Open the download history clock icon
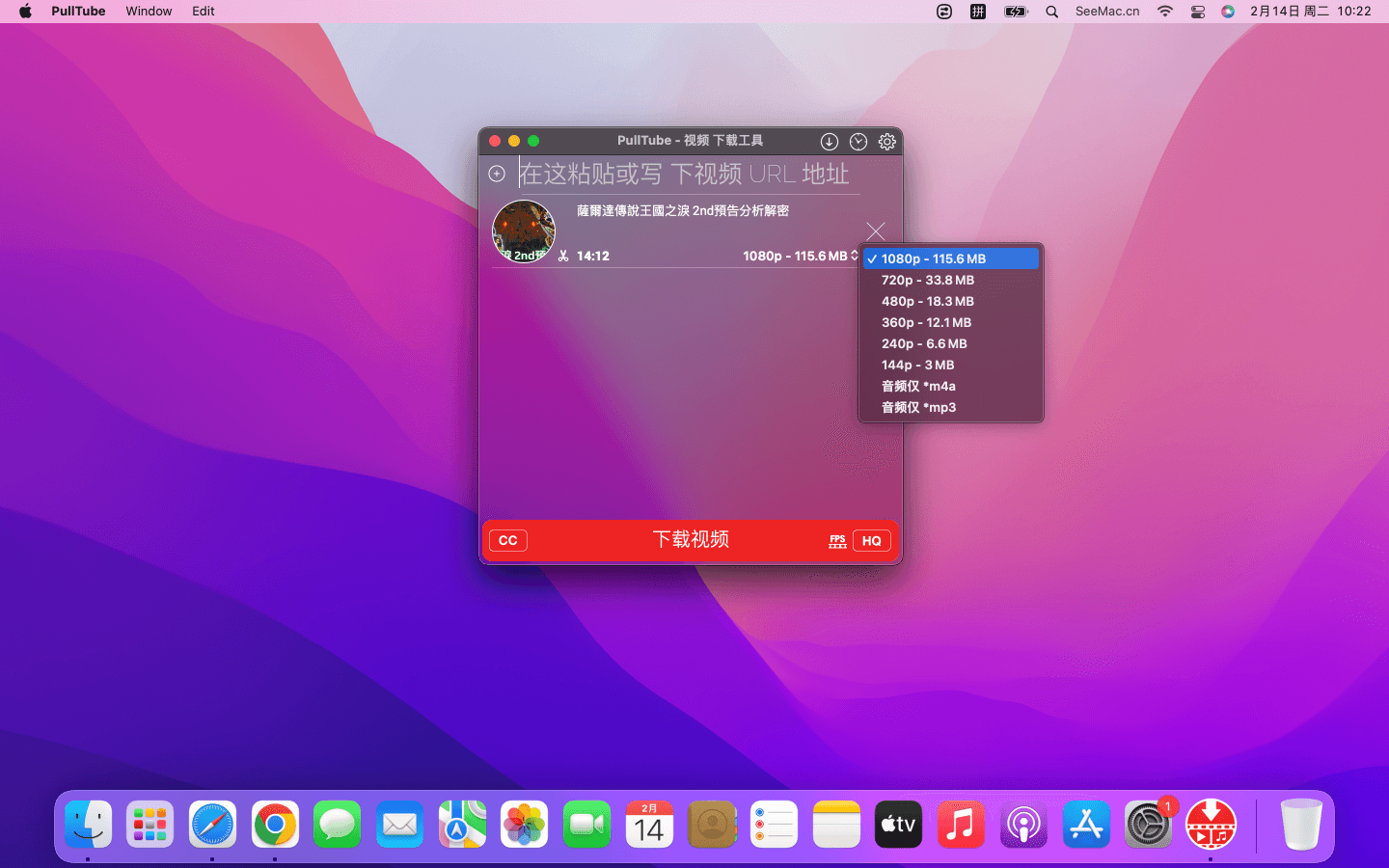 click(858, 142)
